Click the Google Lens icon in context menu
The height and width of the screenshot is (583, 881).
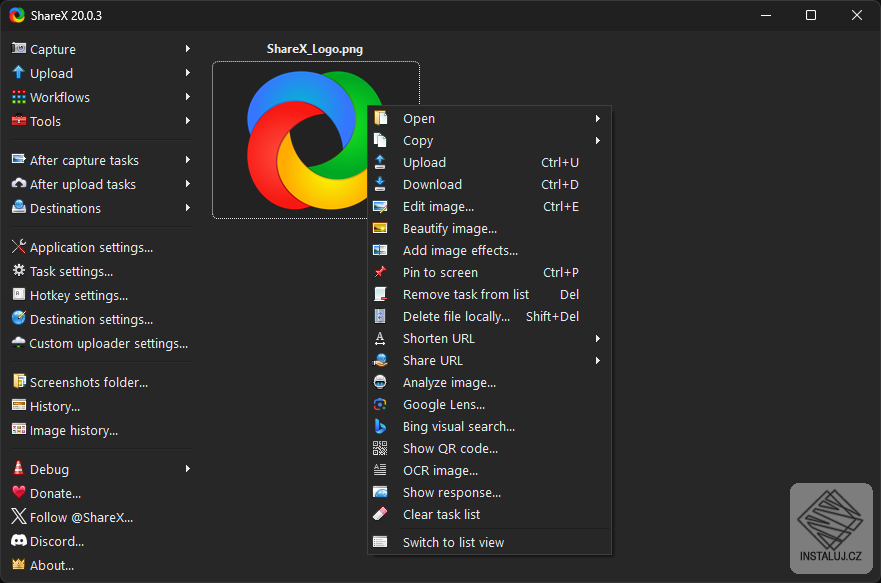pyautogui.click(x=380, y=404)
